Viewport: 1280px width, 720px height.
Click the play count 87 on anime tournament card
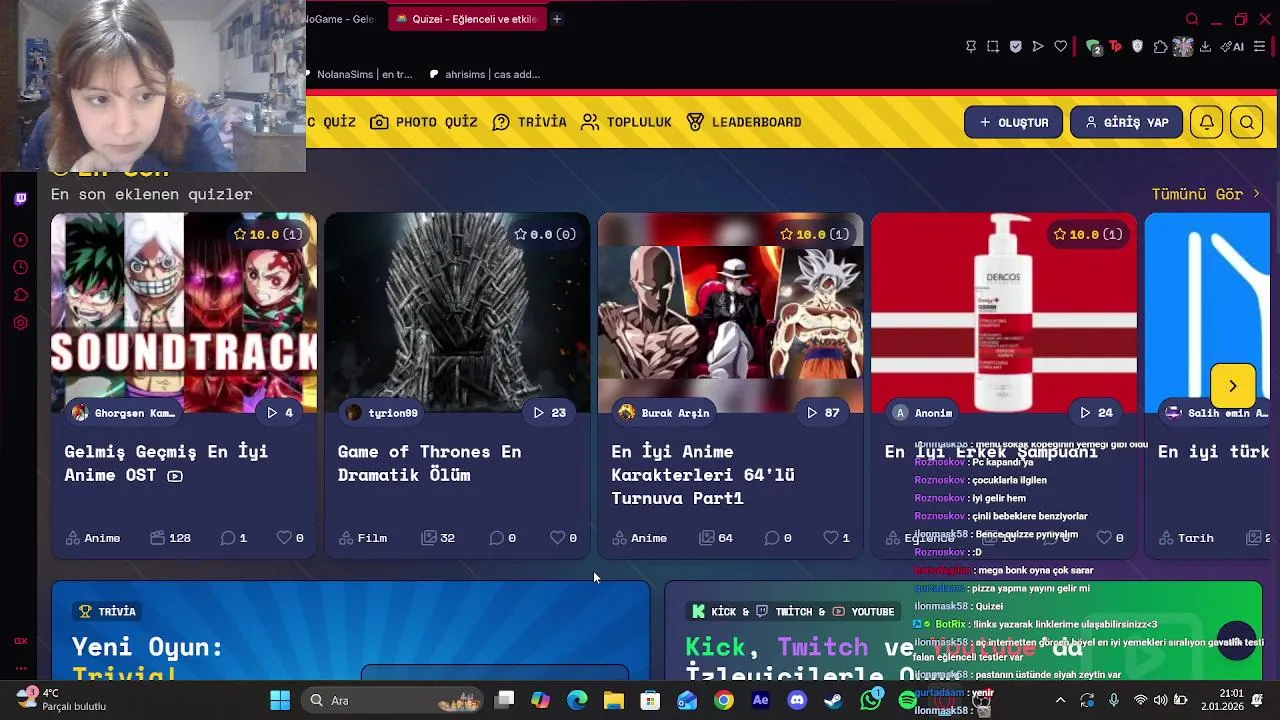pos(821,413)
